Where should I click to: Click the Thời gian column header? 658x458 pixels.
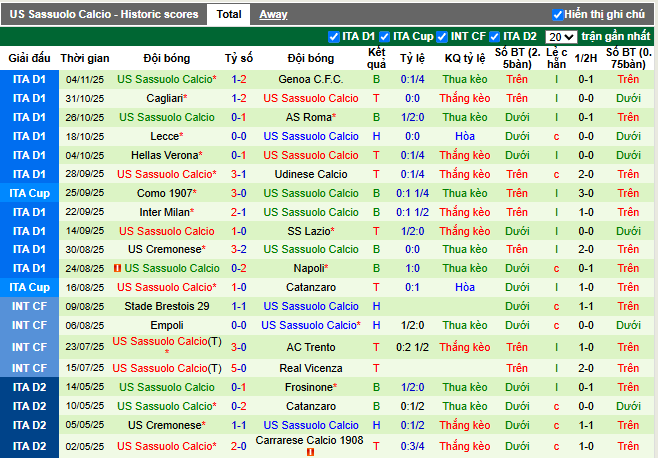click(85, 58)
